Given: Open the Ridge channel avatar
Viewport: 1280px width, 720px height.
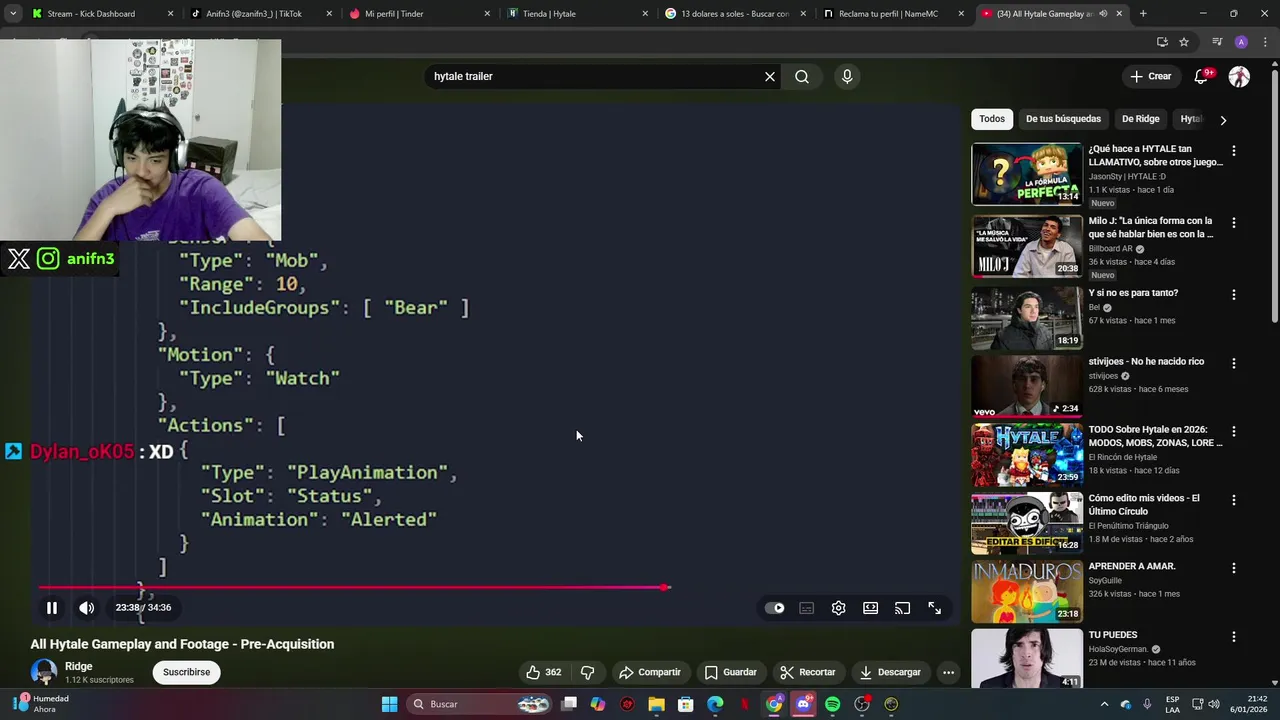Looking at the screenshot, I should pos(44,672).
